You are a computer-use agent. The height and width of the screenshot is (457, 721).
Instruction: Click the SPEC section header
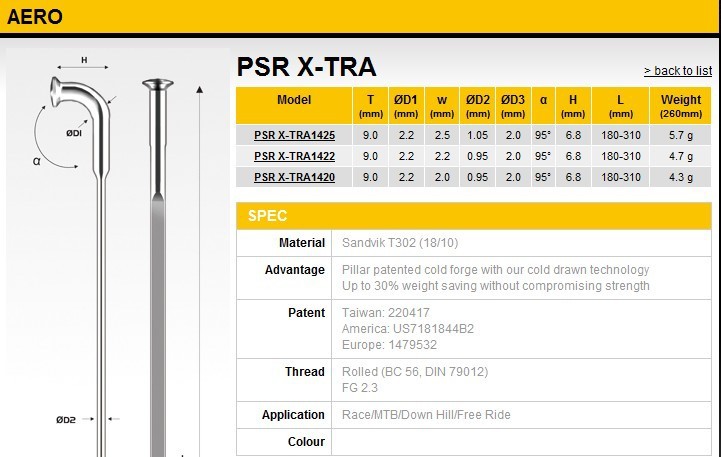[474, 216]
